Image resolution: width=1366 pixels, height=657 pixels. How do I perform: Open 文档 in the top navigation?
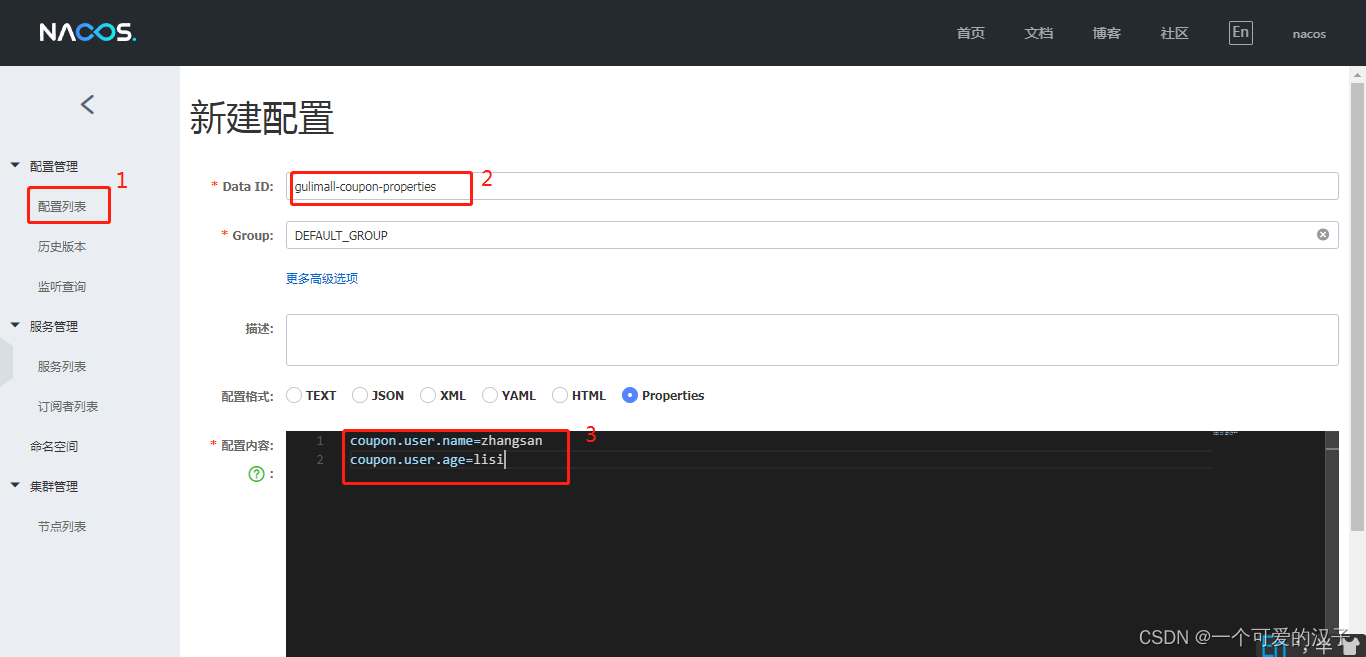(1039, 33)
